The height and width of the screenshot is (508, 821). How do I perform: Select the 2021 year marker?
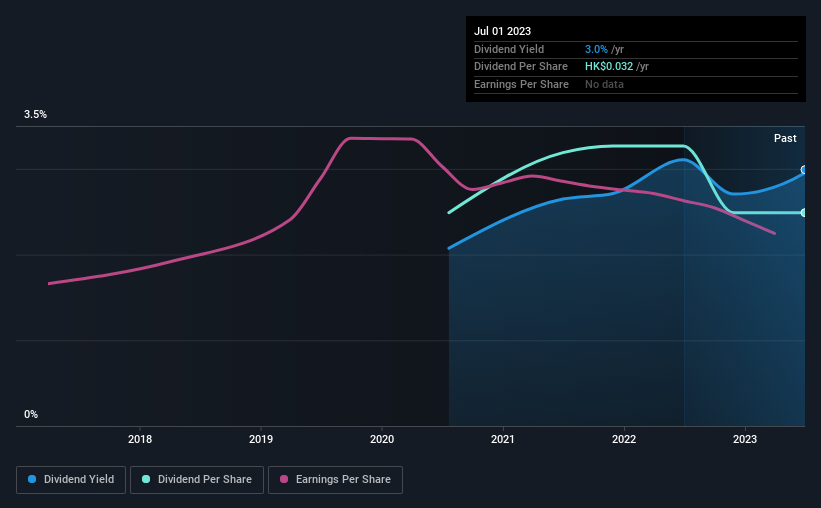503,439
